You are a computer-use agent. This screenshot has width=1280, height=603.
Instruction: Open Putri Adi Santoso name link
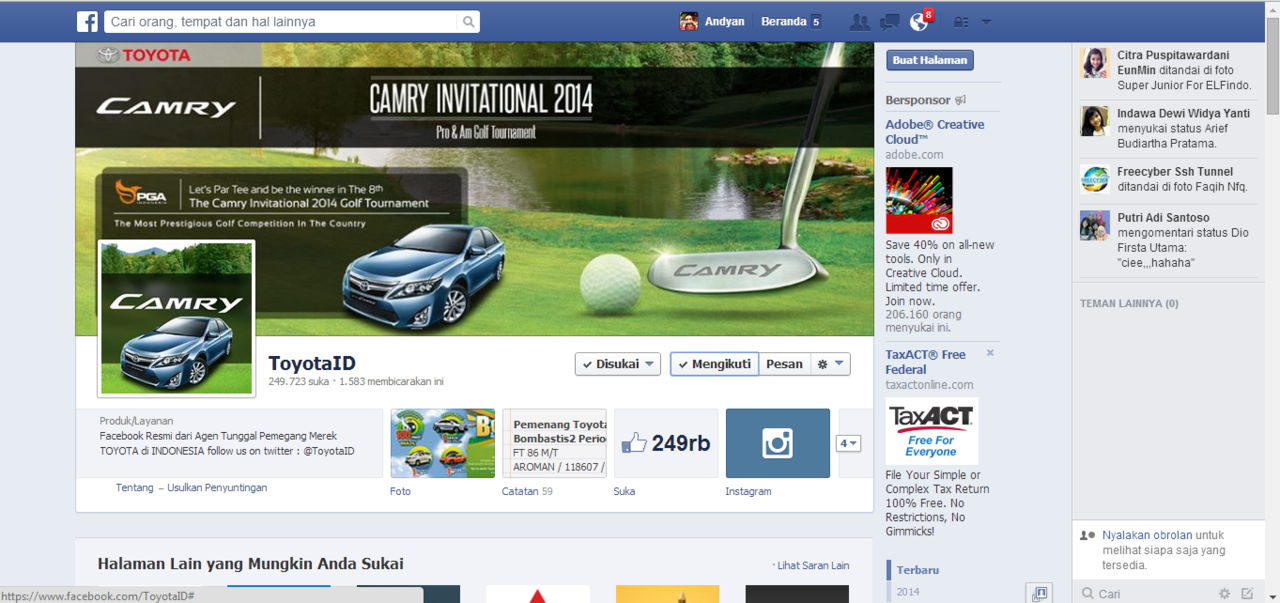pyautogui.click(x=1163, y=218)
